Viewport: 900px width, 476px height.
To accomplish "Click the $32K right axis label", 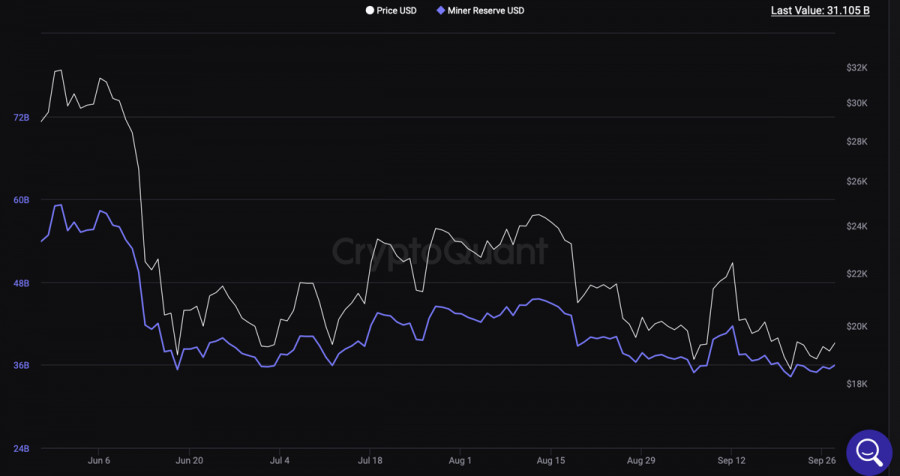I will pyautogui.click(x=857, y=68).
